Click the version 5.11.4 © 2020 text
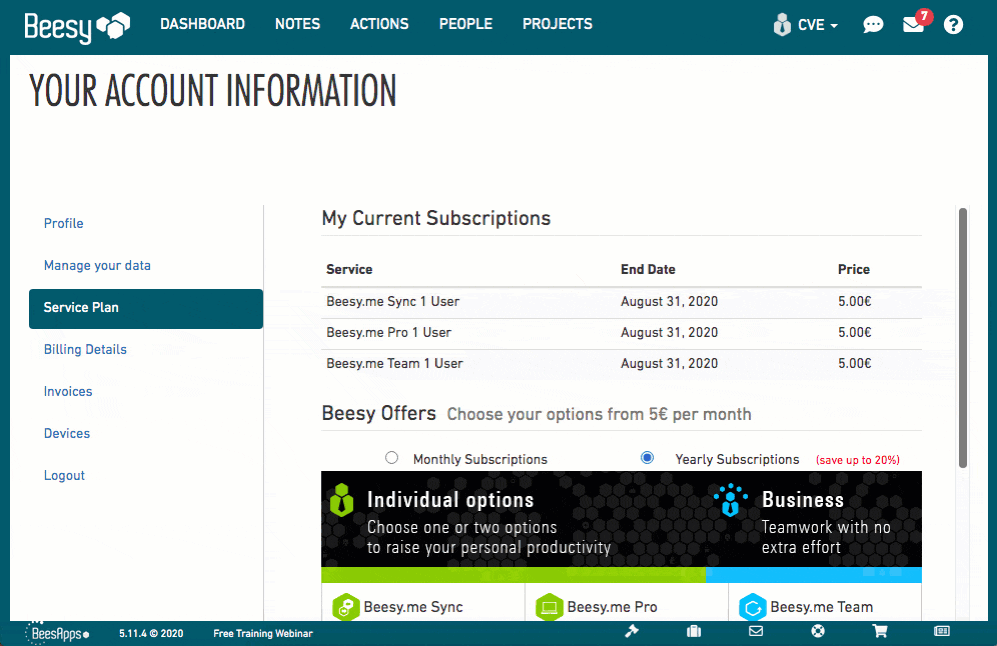The width and height of the screenshot is (997, 646). click(151, 633)
